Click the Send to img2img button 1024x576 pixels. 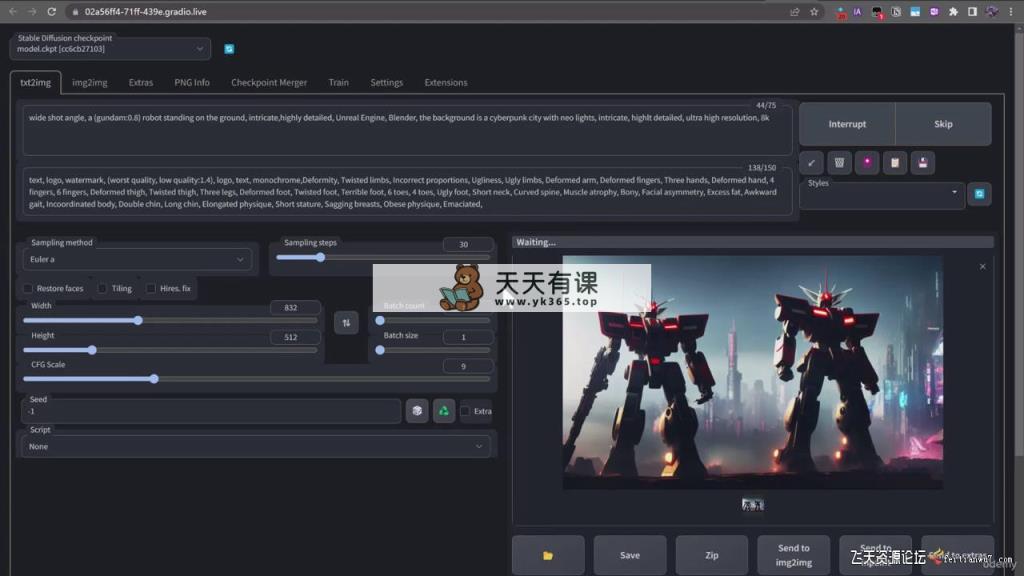(x=793, y=555)
